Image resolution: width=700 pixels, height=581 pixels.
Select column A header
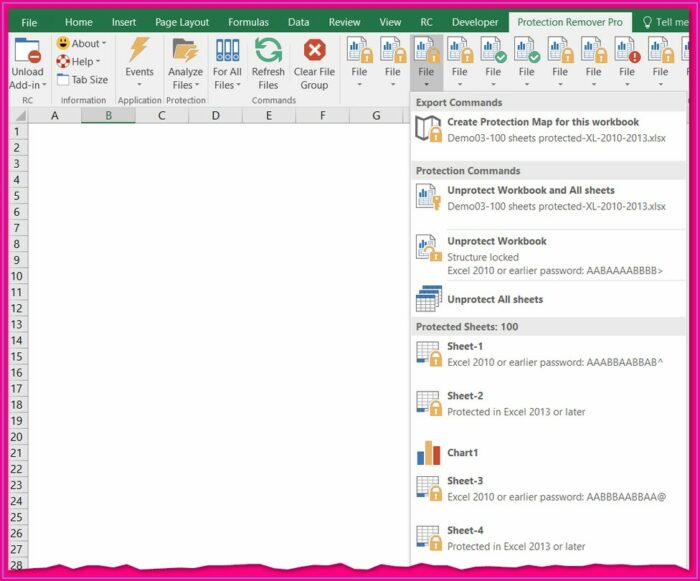click(54, 116)
